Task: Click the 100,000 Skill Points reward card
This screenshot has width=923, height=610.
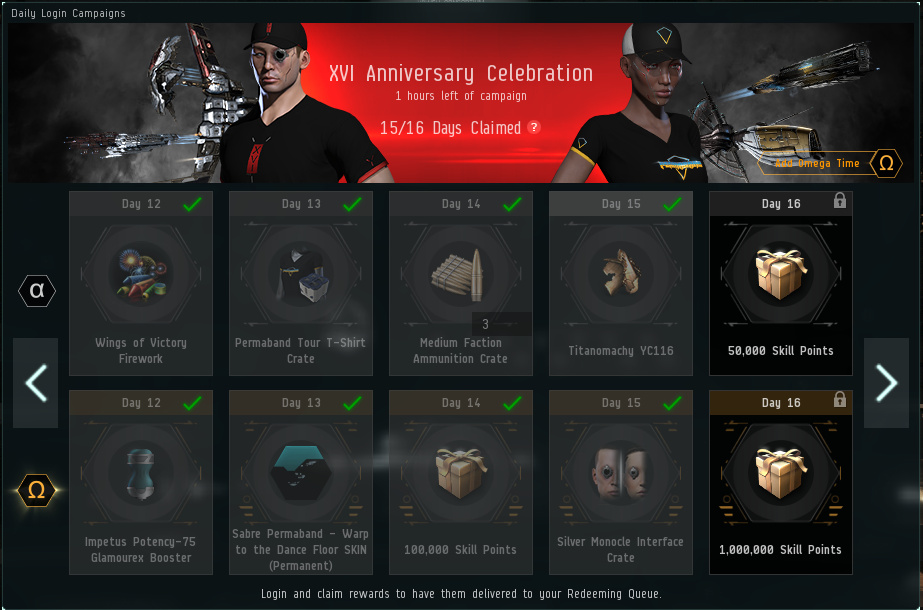Action: [461, 482]
